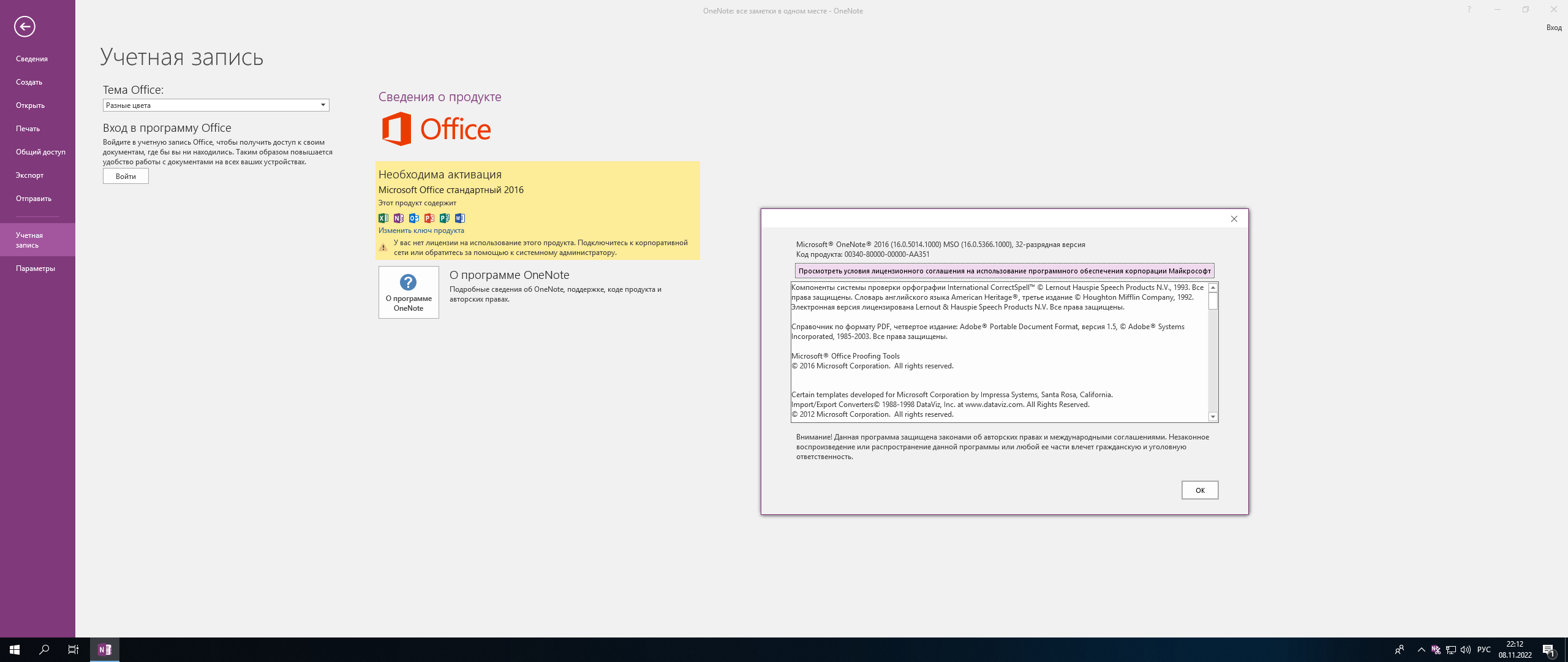
Task: Click the Изменить ключ продукта link
Action: click(421, 230)
